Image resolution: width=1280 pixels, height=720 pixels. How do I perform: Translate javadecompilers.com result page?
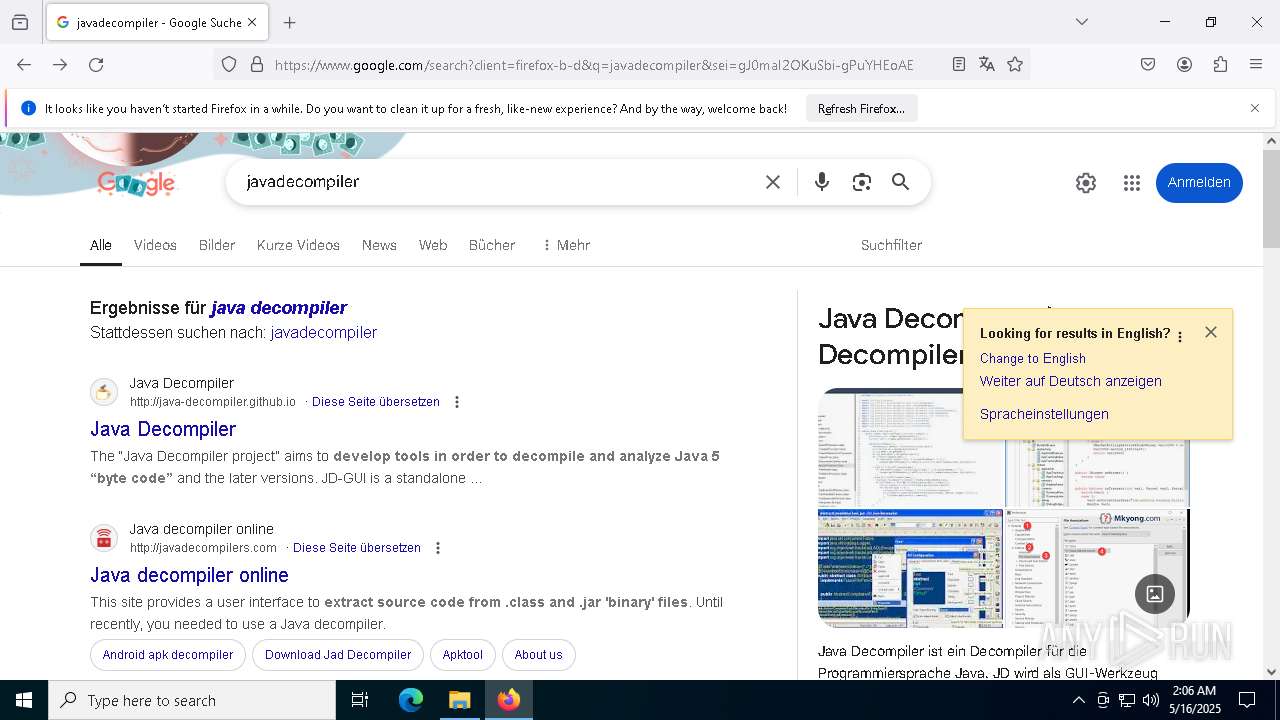point(357,548)
